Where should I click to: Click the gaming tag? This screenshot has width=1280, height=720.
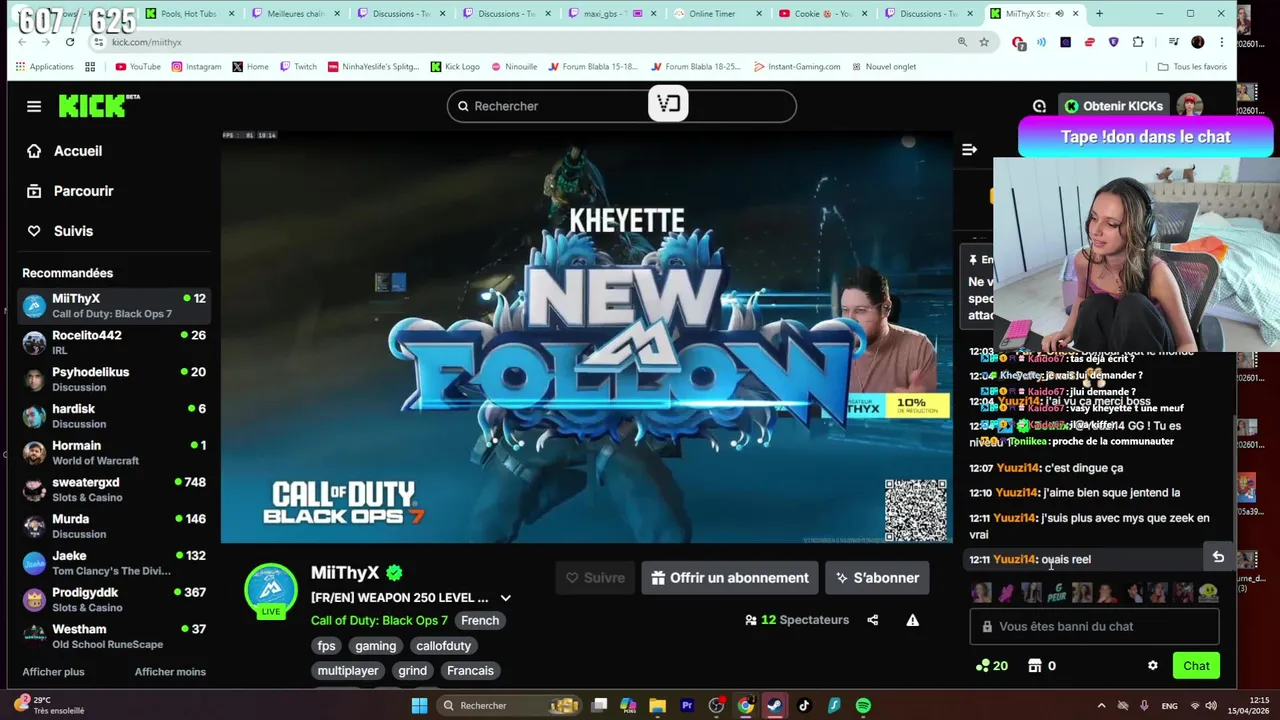click(x=376, y=646)
